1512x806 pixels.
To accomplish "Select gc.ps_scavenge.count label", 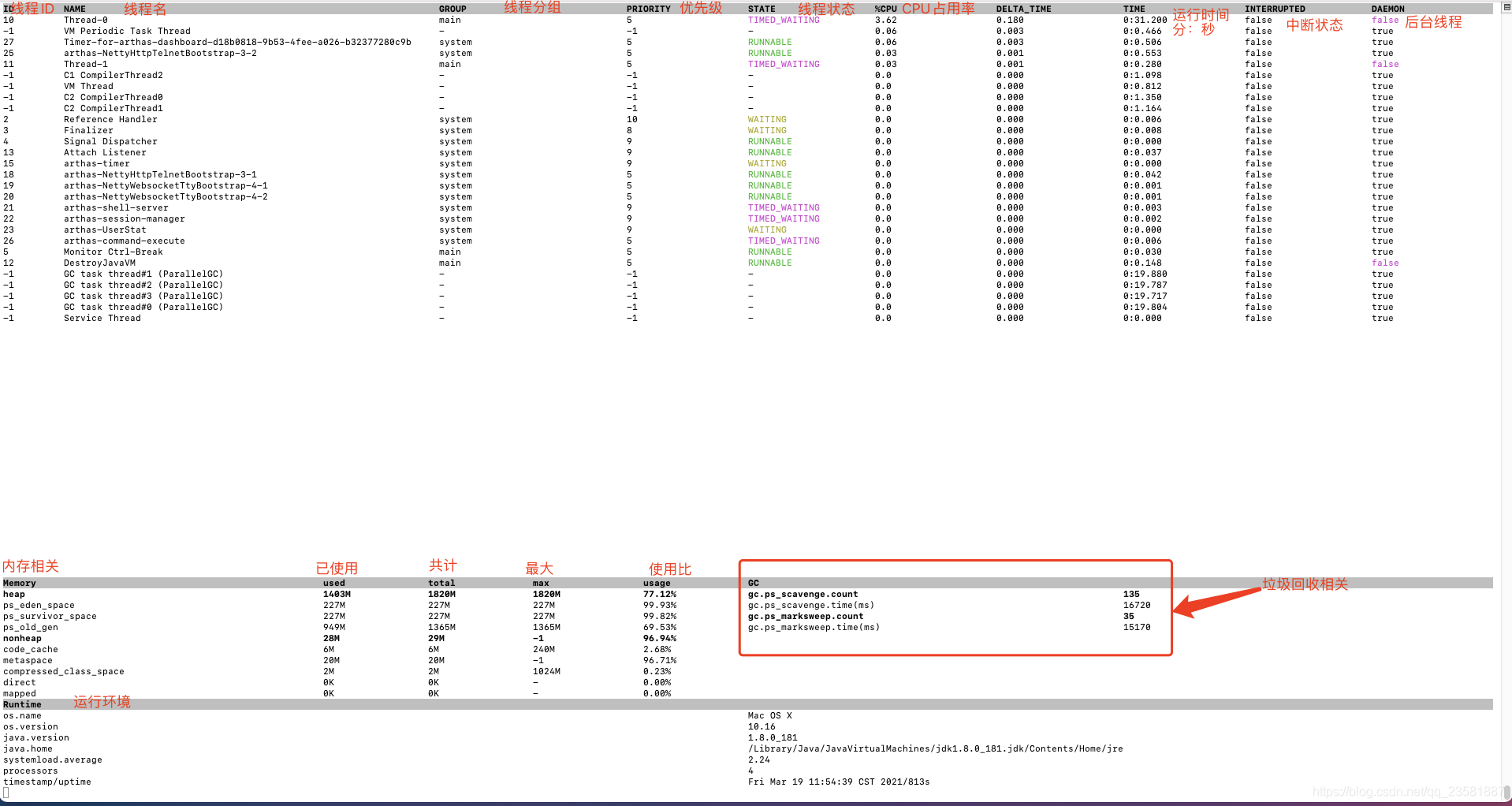I will (803, 595).
